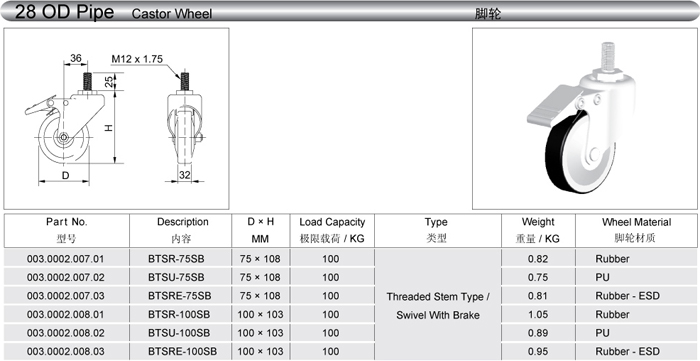Click the BTSRE-100SB description cell
The image size is (700, 361).
pyautogui.click(x=182, y=352)
